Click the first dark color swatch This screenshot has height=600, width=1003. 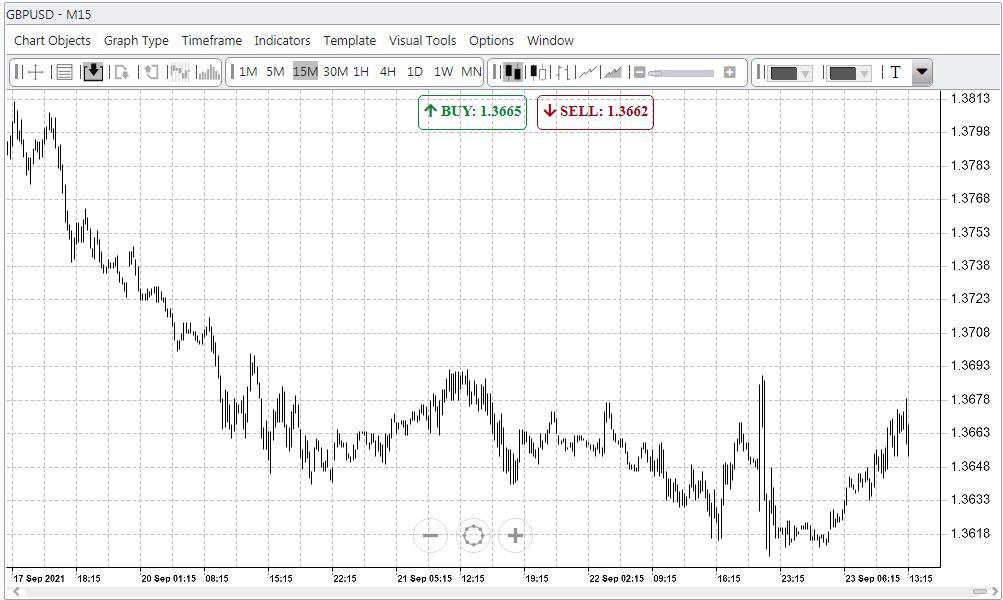pyautogui.click(x=784, y=74)
